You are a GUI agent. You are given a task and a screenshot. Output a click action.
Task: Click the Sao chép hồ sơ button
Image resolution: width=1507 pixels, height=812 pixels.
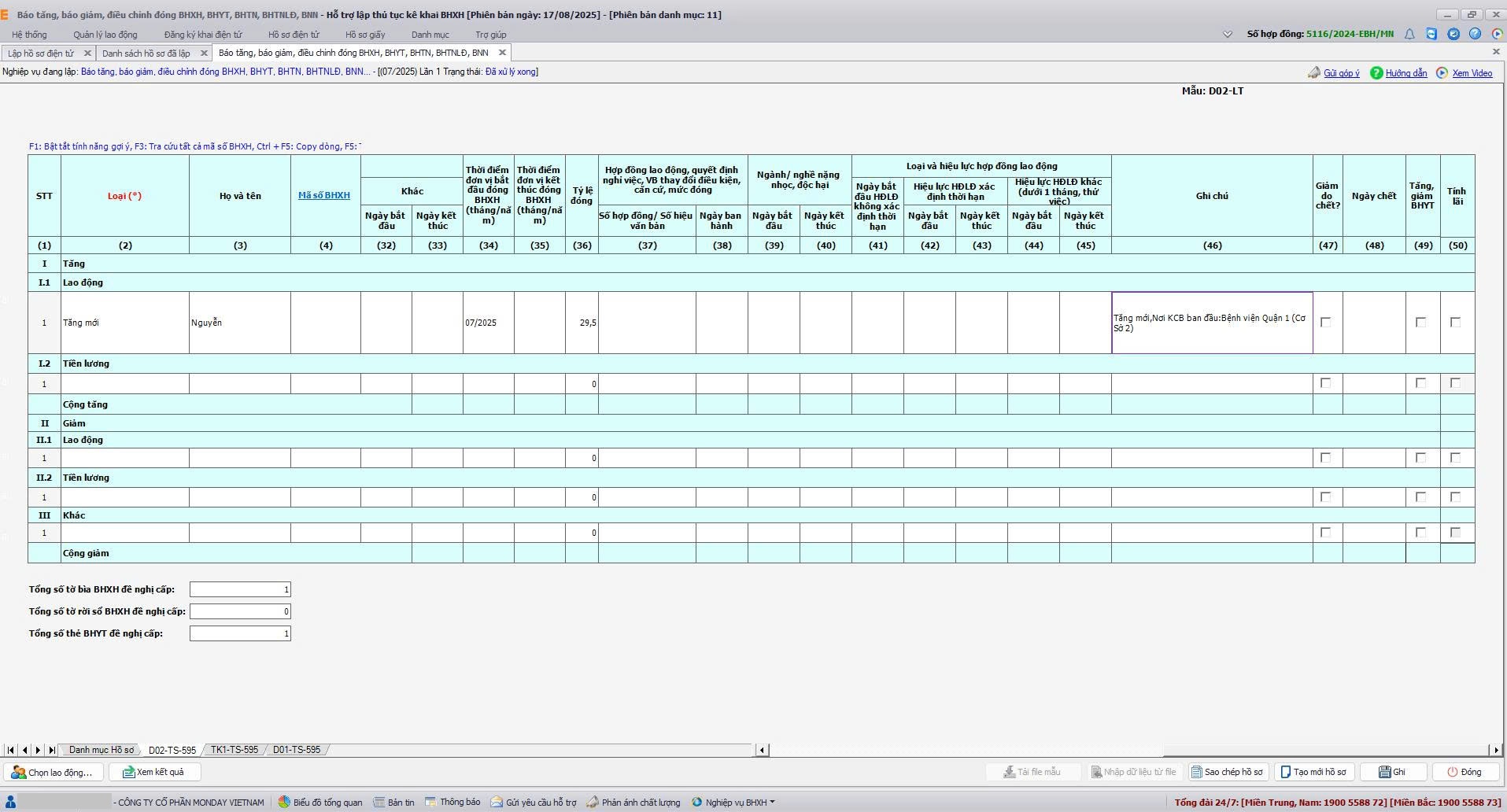click(1228, 772)
